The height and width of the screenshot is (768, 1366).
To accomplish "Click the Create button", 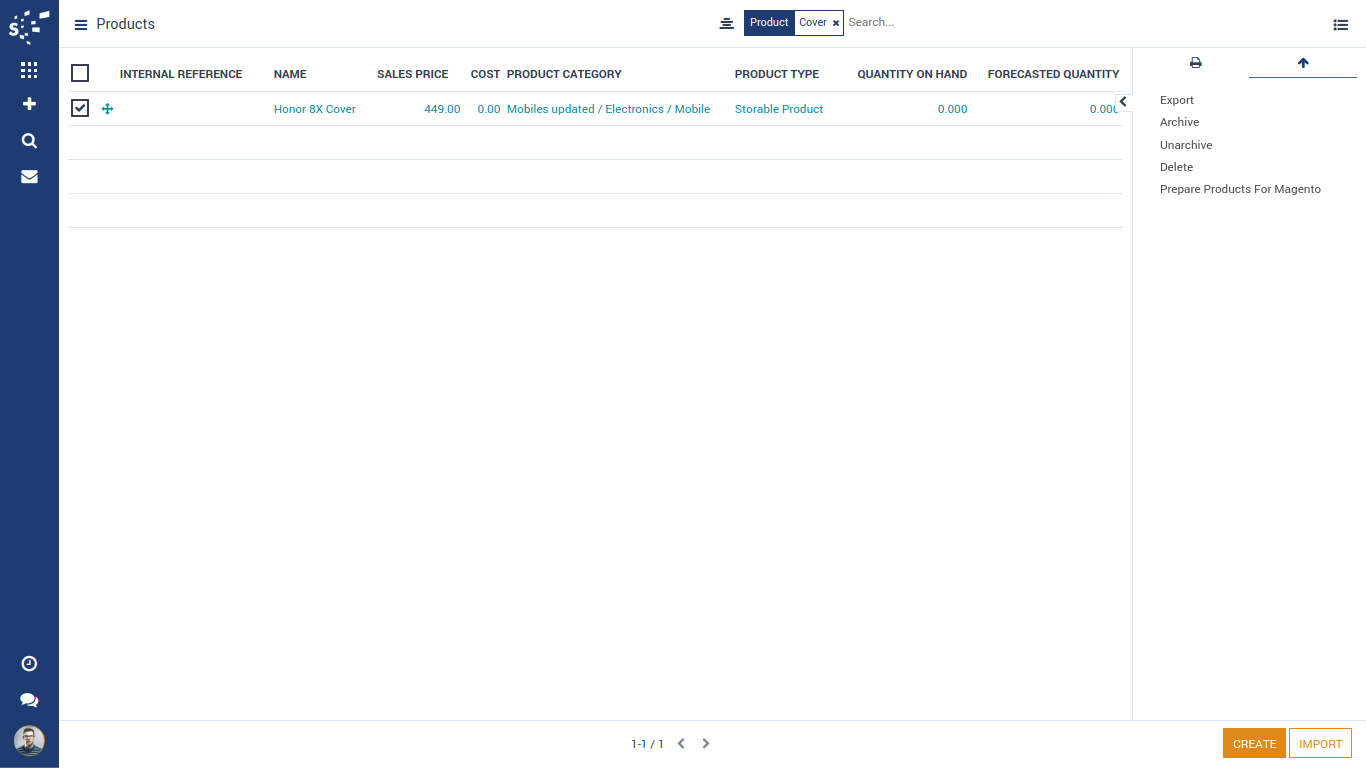I will pos(1253,744).
